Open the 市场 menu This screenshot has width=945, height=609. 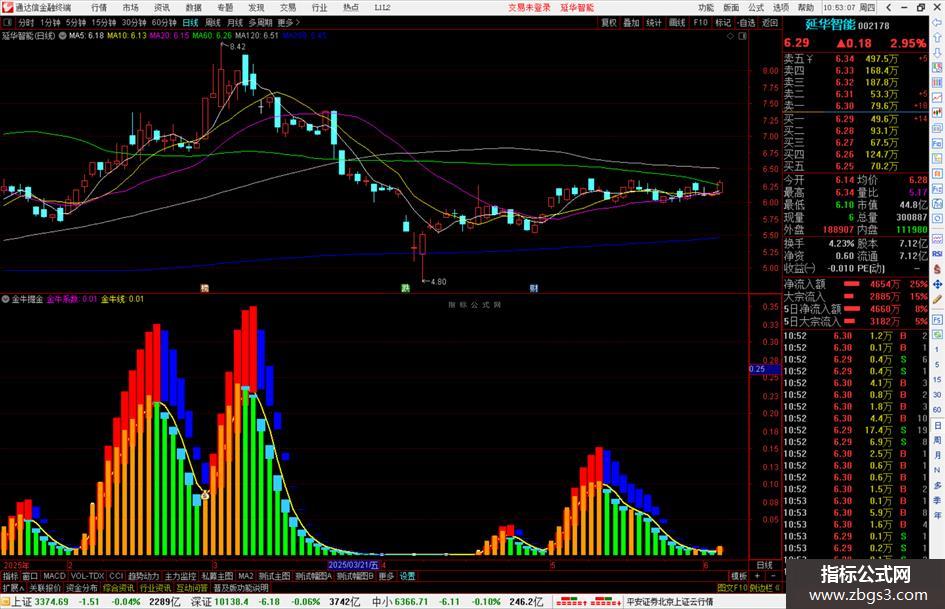click(130, 8)
